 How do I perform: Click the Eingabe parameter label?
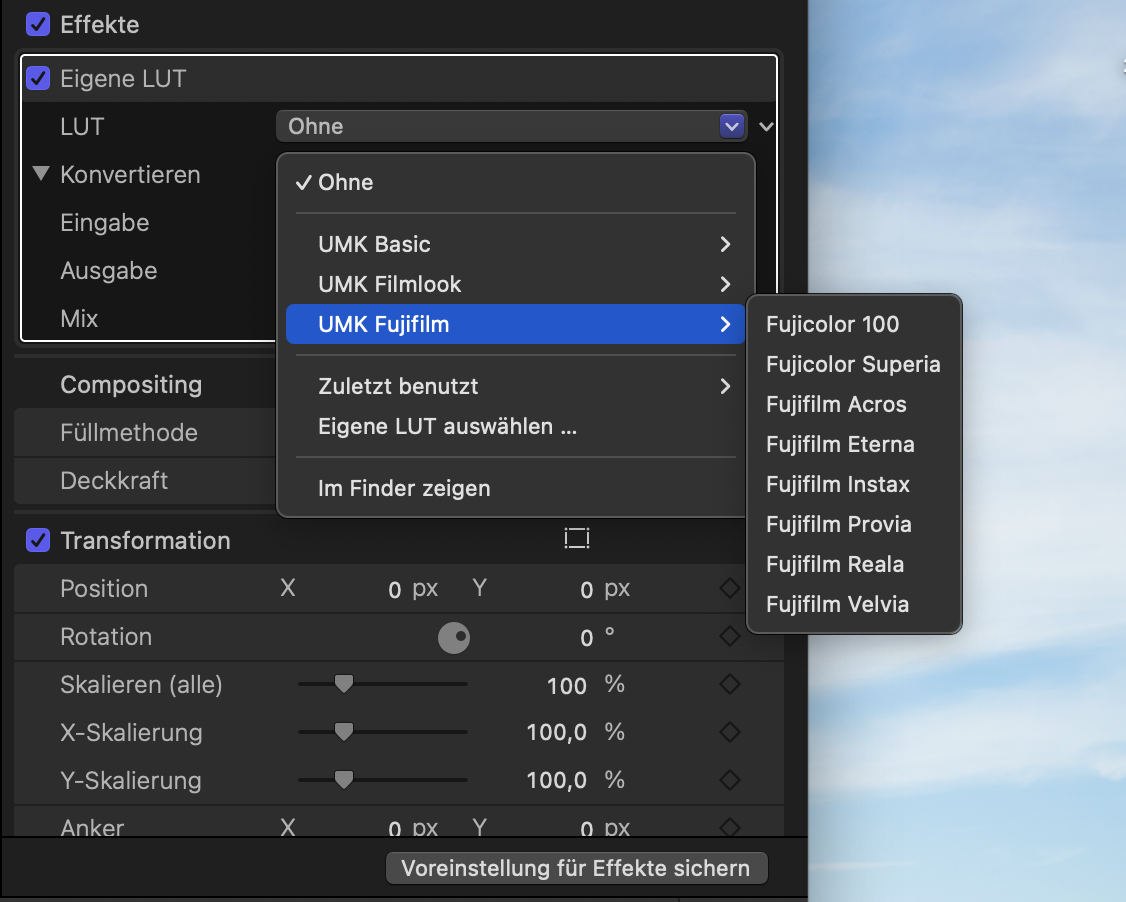105,223
